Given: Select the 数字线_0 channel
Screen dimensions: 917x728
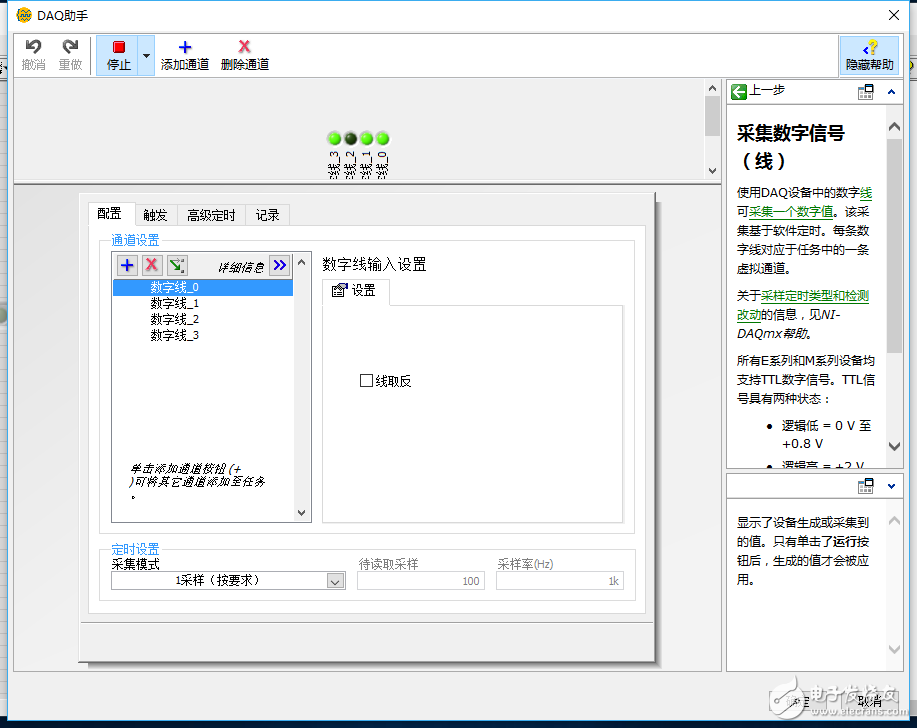Looking at the screenshot, I should [x=203, y=287].
